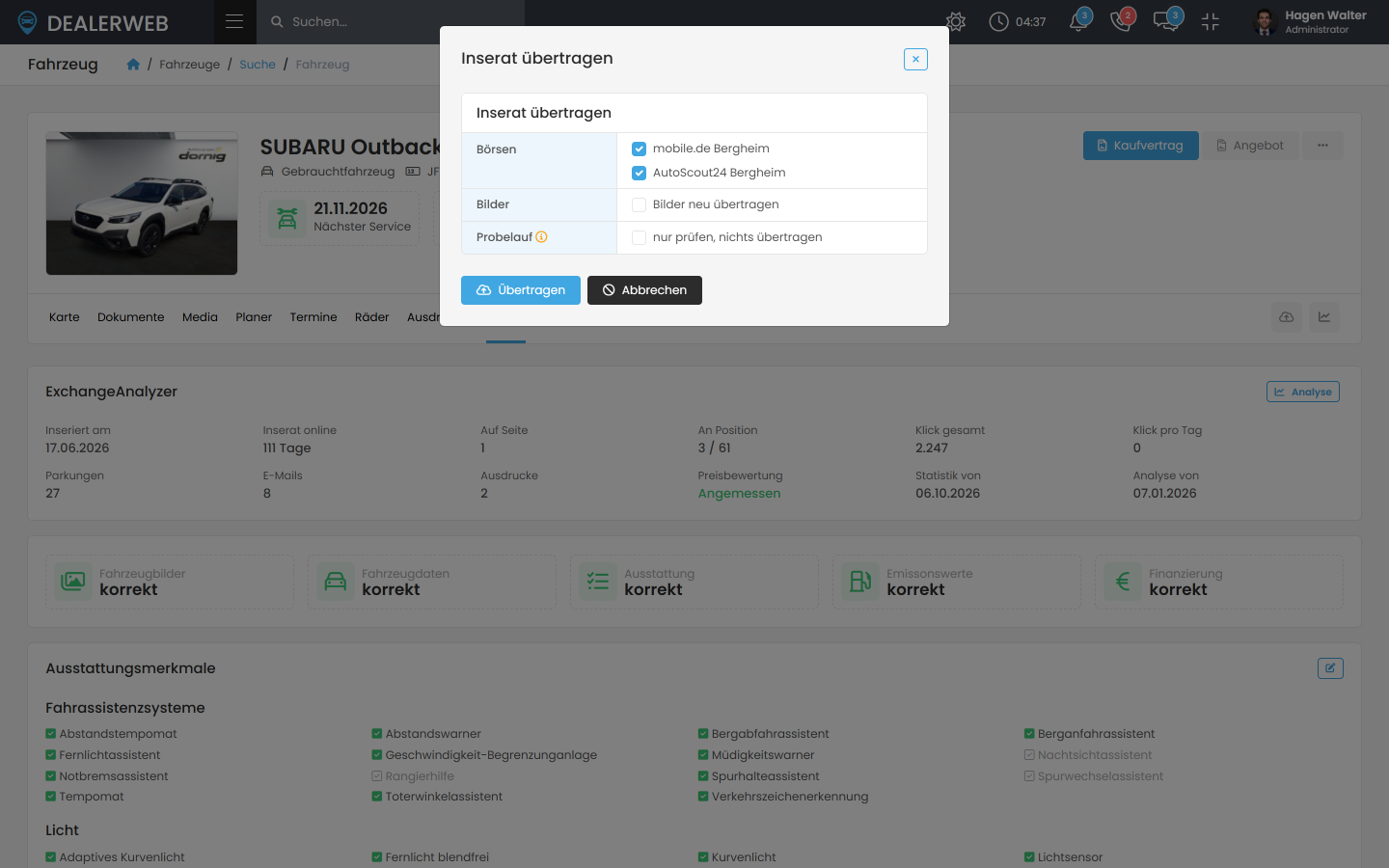The width and height of the screenshot is (1389, 868).
Task: Click the Finanzierung euro icon
Action: pyautogui.click(x=1123, y=582)
